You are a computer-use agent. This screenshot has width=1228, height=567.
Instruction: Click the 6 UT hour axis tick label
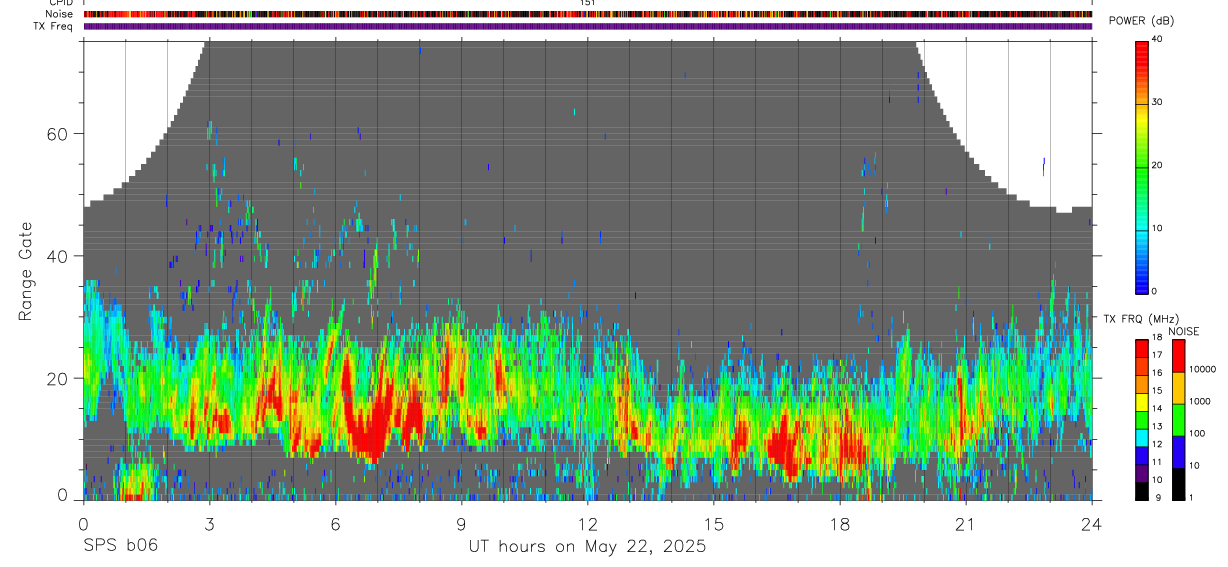coord(335,524)
